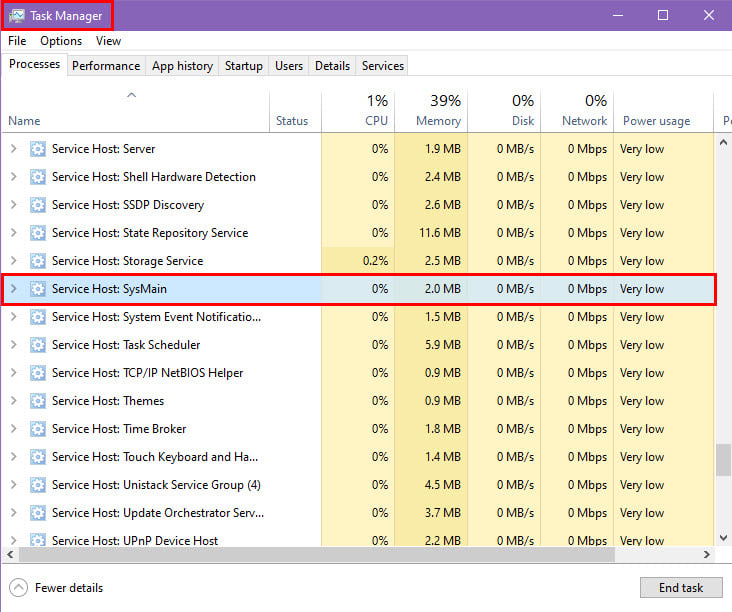Expand Service Host: Themes row
This screenshot has height=612, width=732.
(x=14, y=401)
